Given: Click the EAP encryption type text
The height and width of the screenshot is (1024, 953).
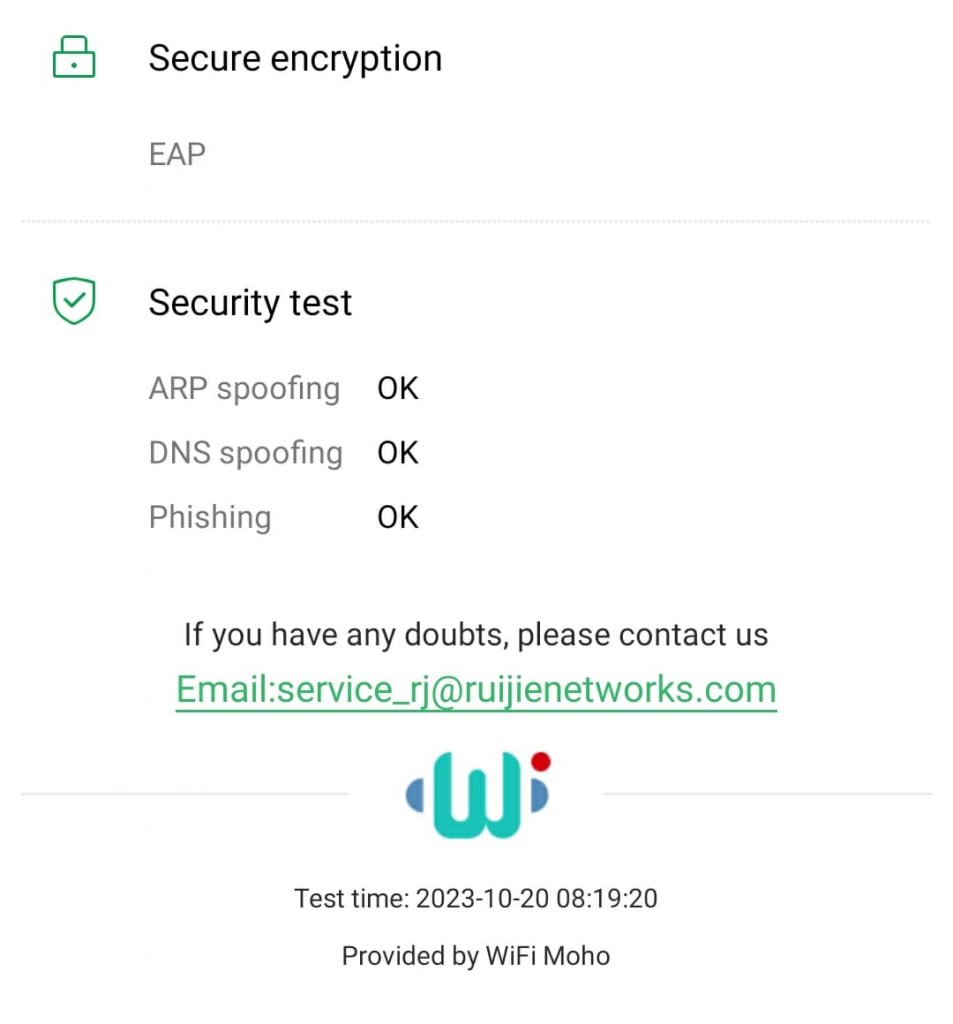Looking at the screenshot, I should click(177, 154).
